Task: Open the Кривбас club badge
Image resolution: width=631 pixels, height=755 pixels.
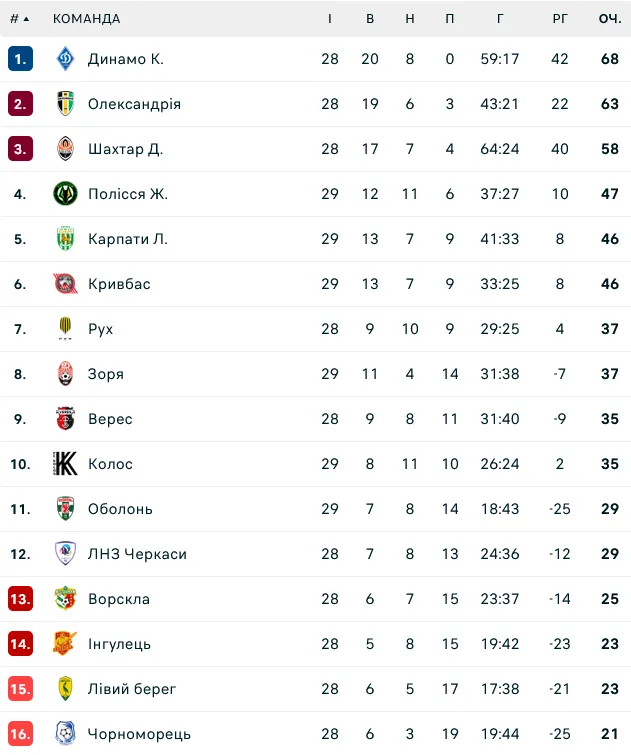Action: point(65,284)
